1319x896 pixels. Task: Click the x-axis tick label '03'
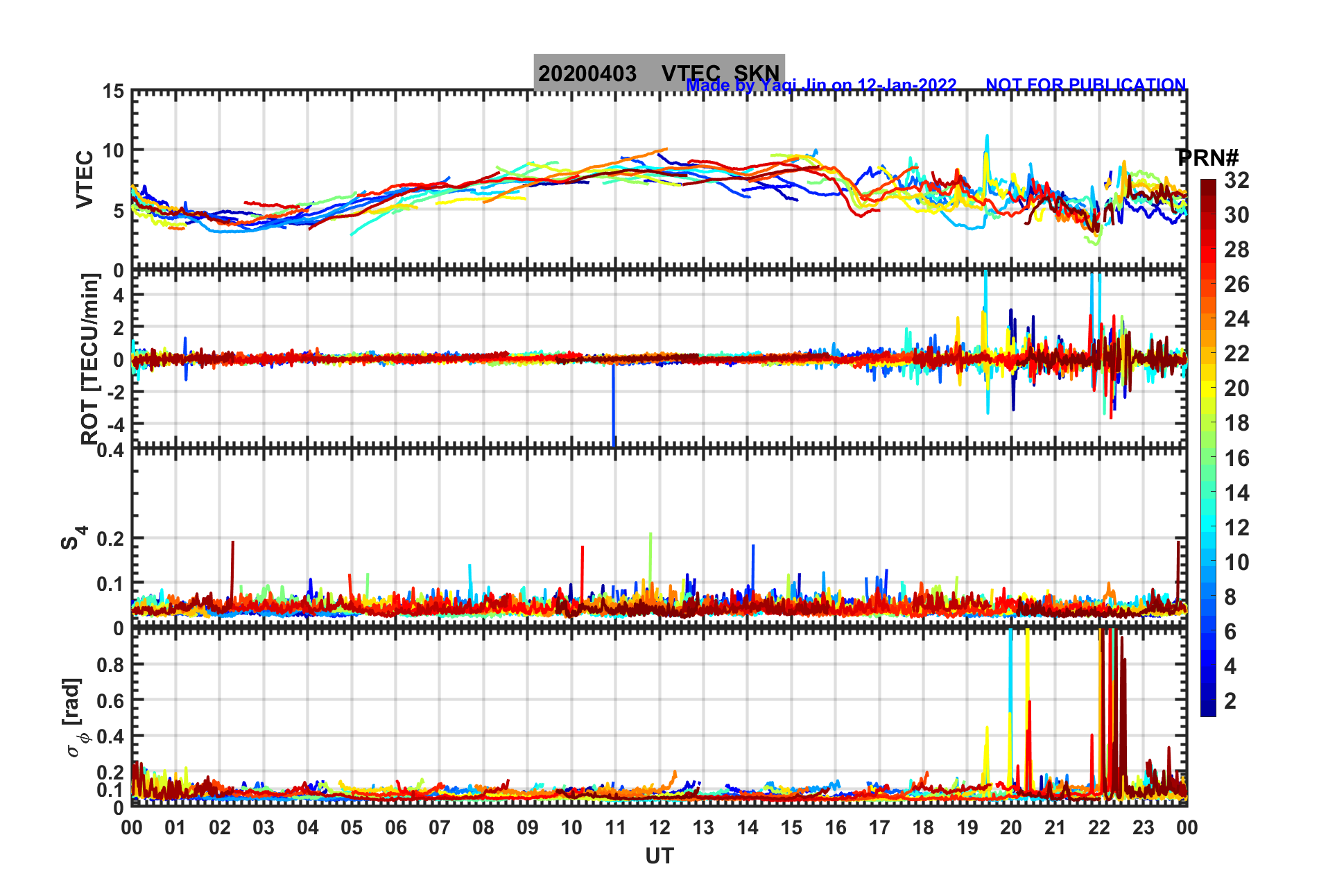[264, 827]
